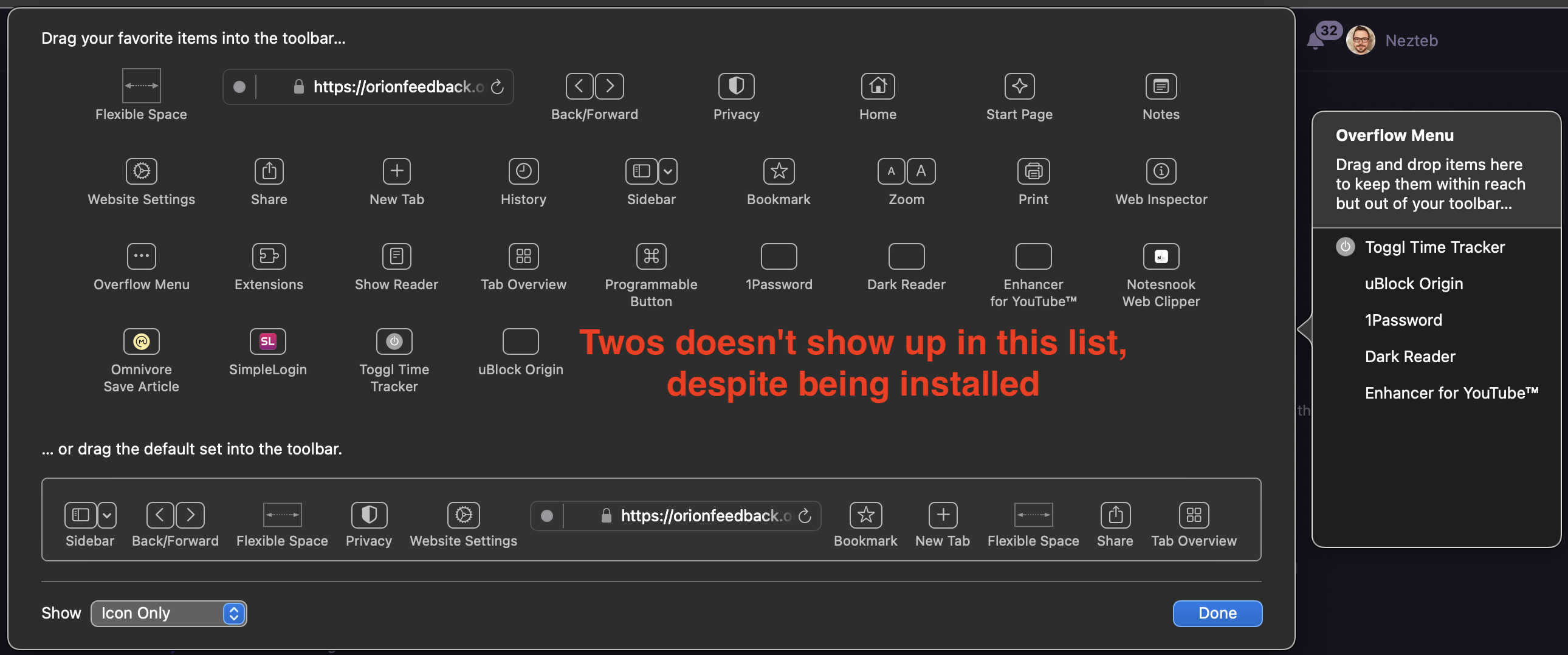Click the large A Zoom in button
Screen dimensions: 1568x655
tap(921, 171)
